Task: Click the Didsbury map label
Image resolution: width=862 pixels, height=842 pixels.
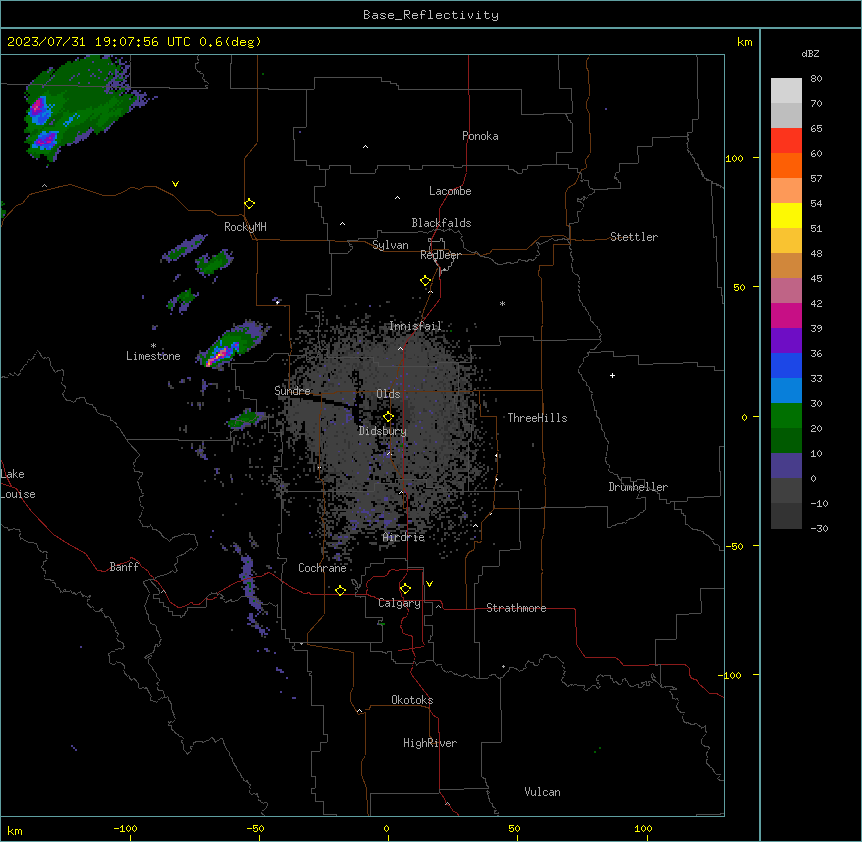Action: [383, 431]
